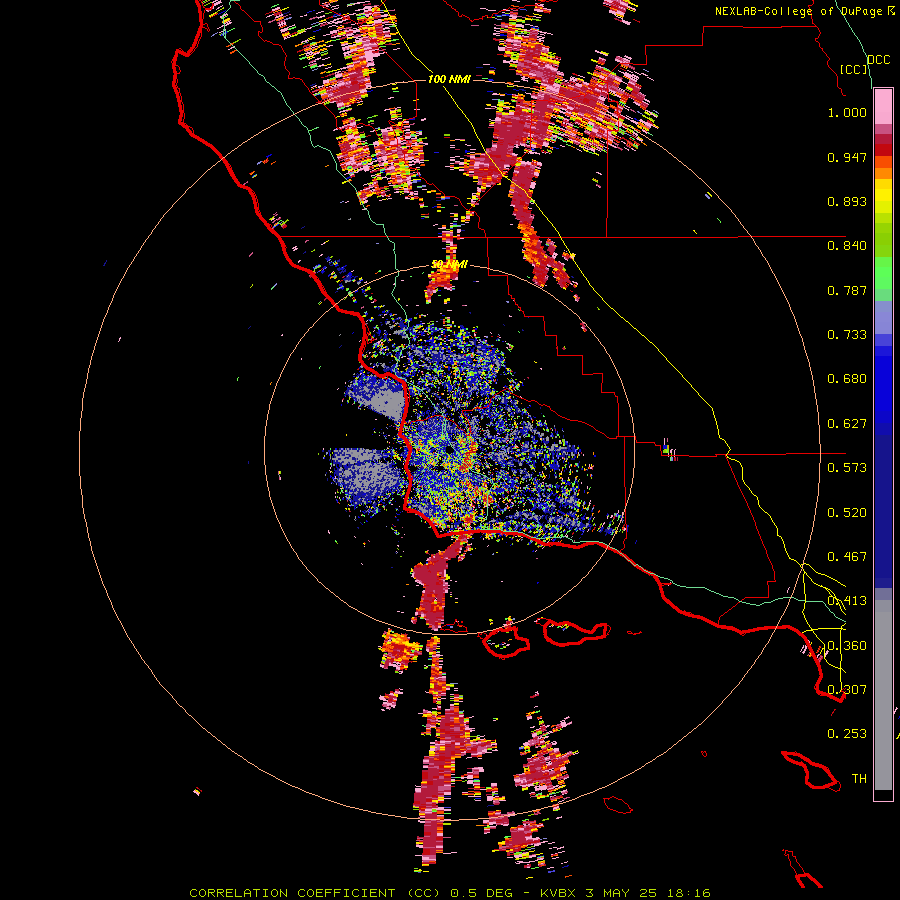Click the 0.467 legend value
The width and height of the screenshot is (900, 900).
(847, 557)
